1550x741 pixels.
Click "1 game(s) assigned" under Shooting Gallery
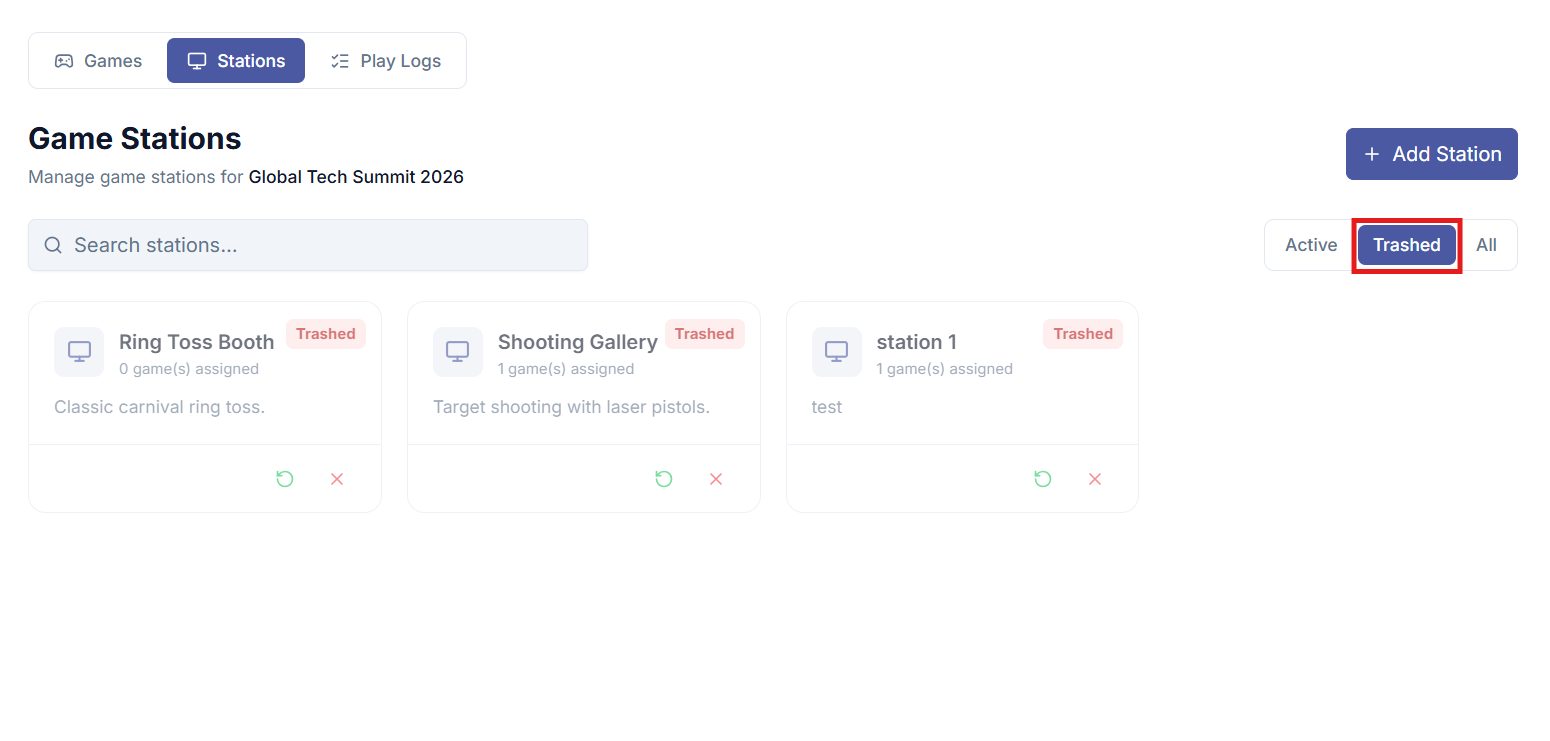pos(566,369)
